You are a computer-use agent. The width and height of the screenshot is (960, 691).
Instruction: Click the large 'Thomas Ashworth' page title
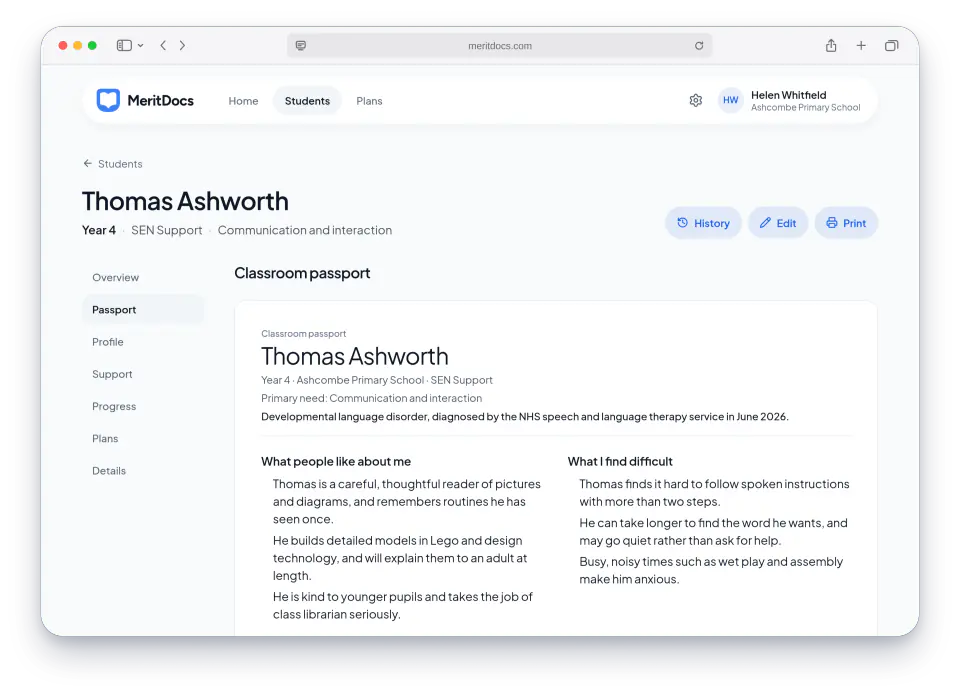[x=186, y=201]
